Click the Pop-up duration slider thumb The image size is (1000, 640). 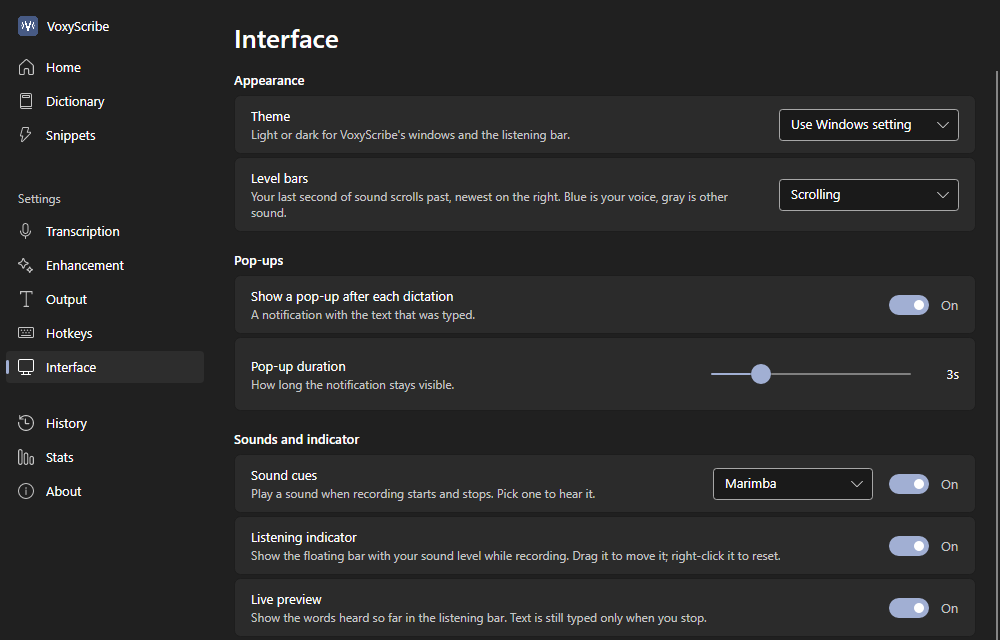[x=760, y=374]
